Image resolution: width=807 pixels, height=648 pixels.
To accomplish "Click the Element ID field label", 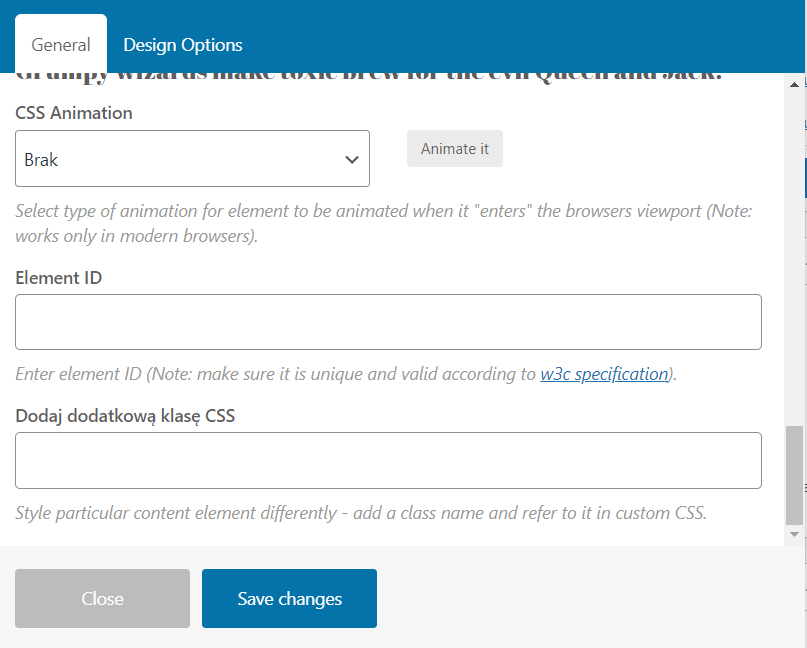I will coord(59,278).
